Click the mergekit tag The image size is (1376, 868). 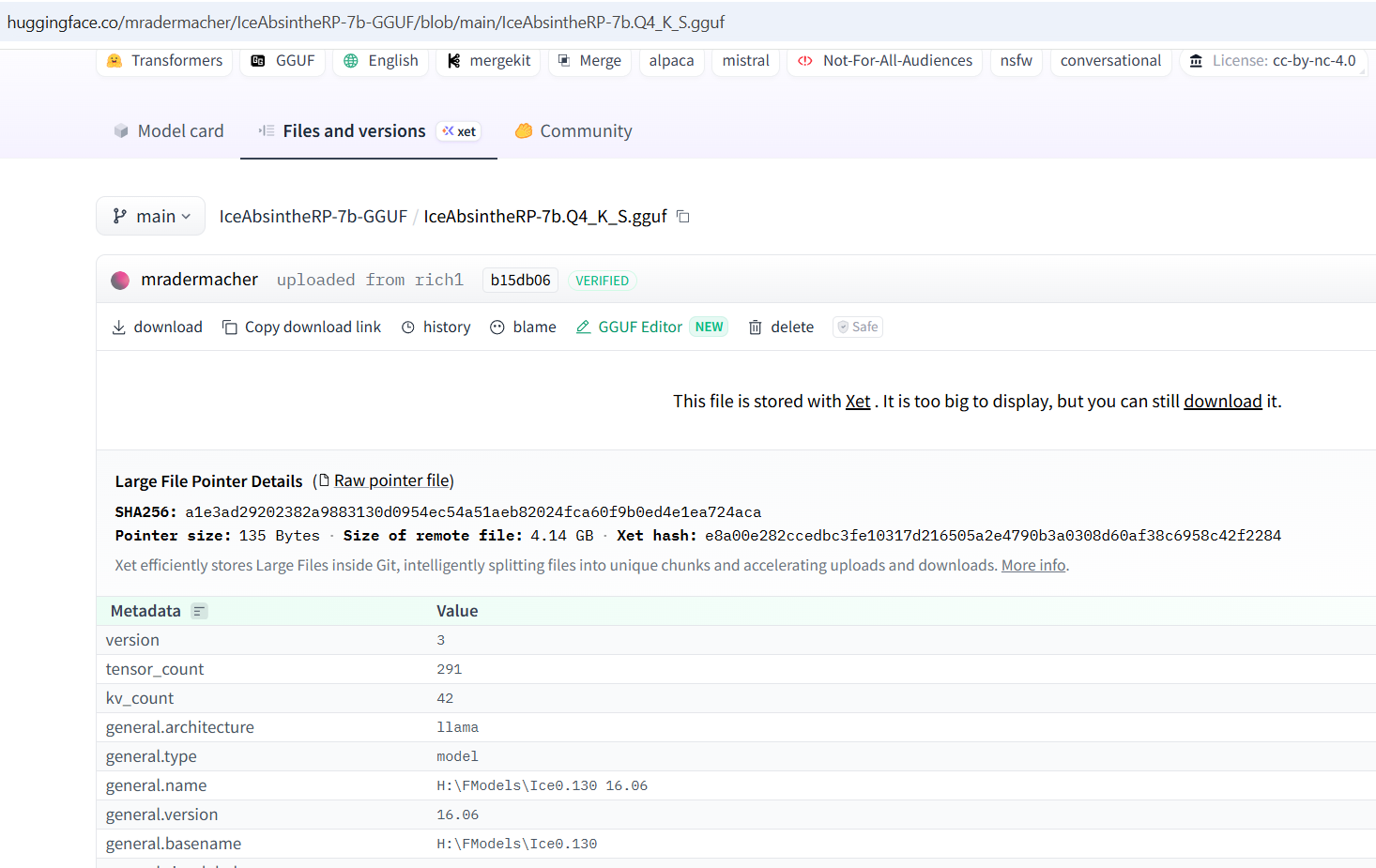[x=488, y=61]
